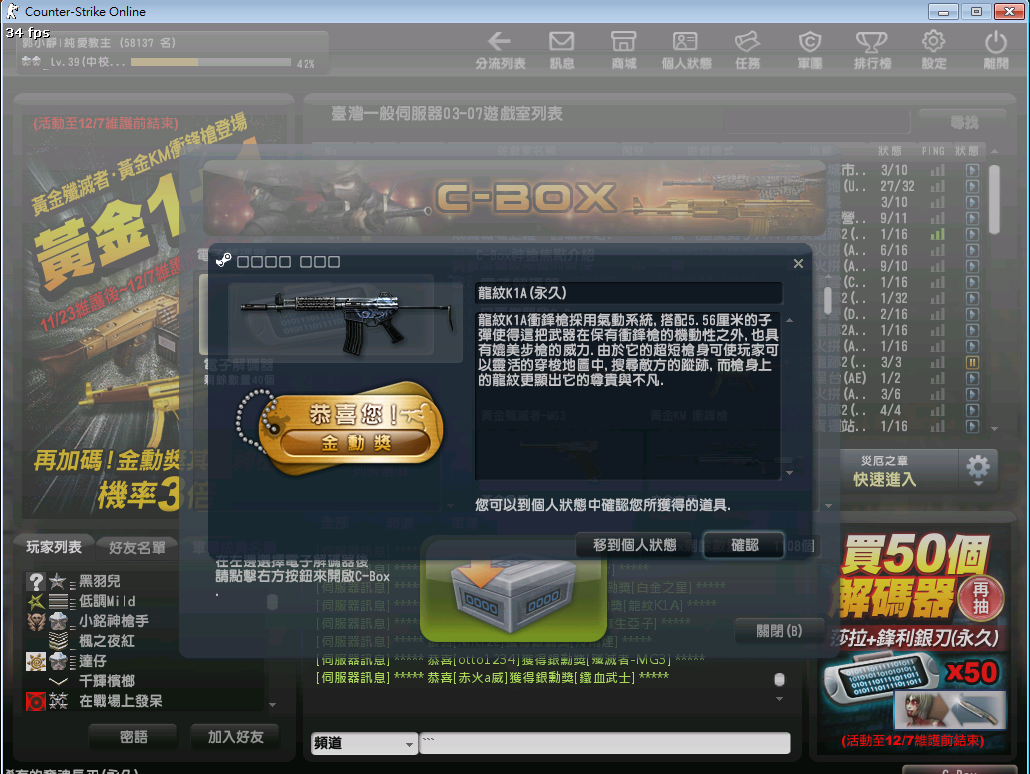1030x774 pixels.
Task: Open the 訊息 messages envelope icon
Action: [x=562, y=51]
